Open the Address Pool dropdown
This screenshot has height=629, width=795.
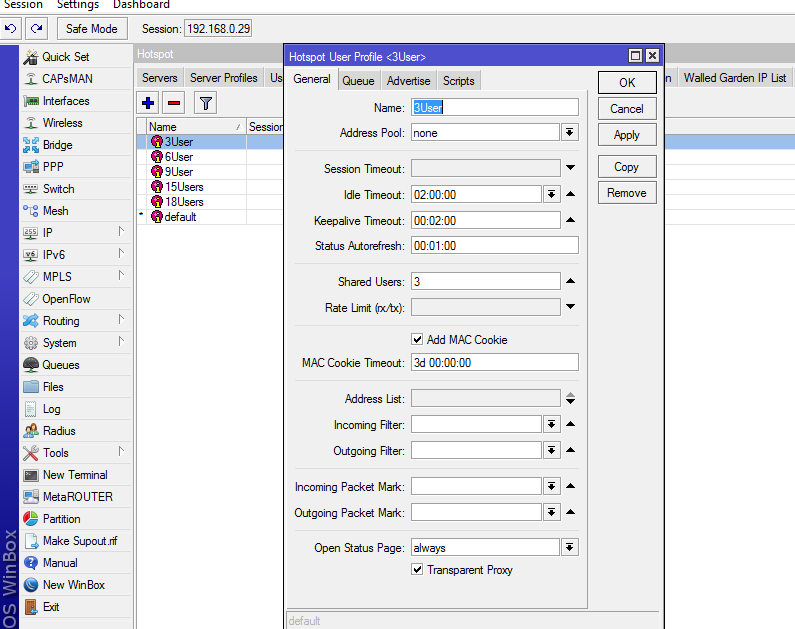pos(569,133)
